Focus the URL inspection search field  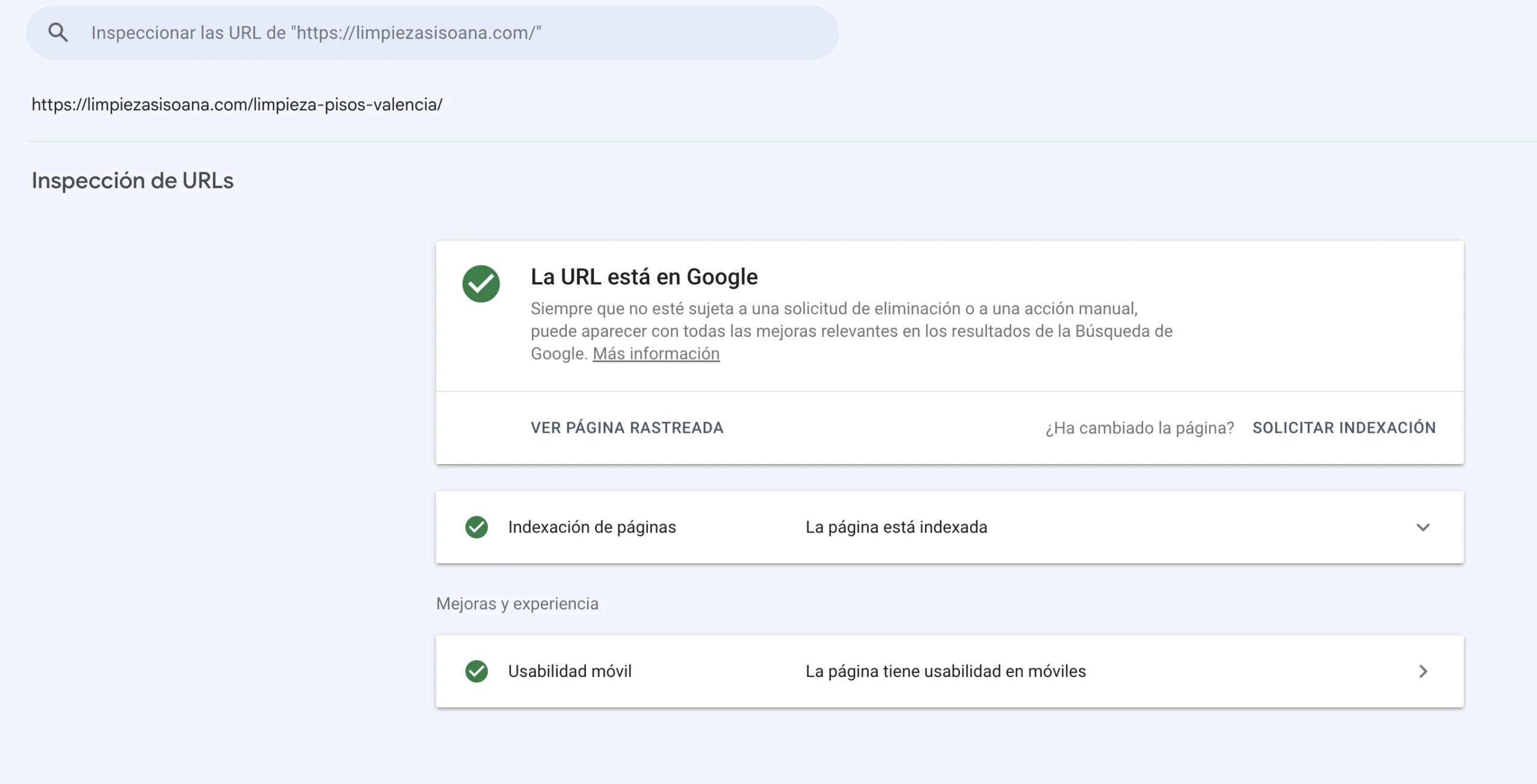tap(432, 32)
